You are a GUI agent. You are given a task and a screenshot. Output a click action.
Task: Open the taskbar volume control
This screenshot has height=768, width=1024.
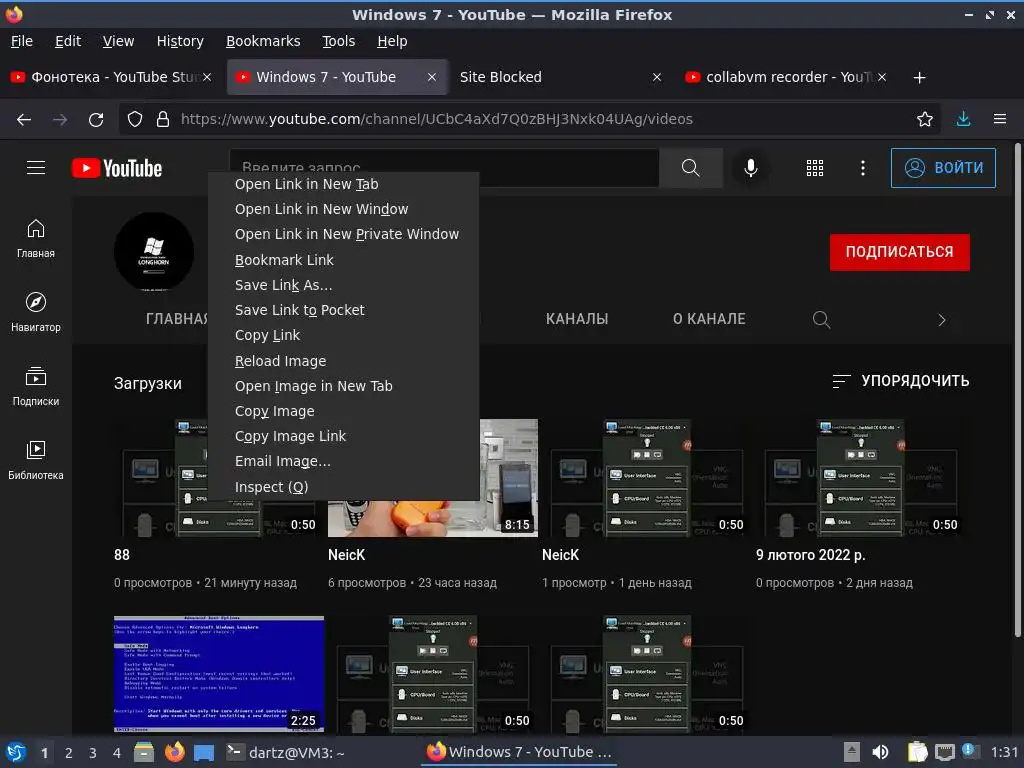pyautogui.click(x=880, y=752)
